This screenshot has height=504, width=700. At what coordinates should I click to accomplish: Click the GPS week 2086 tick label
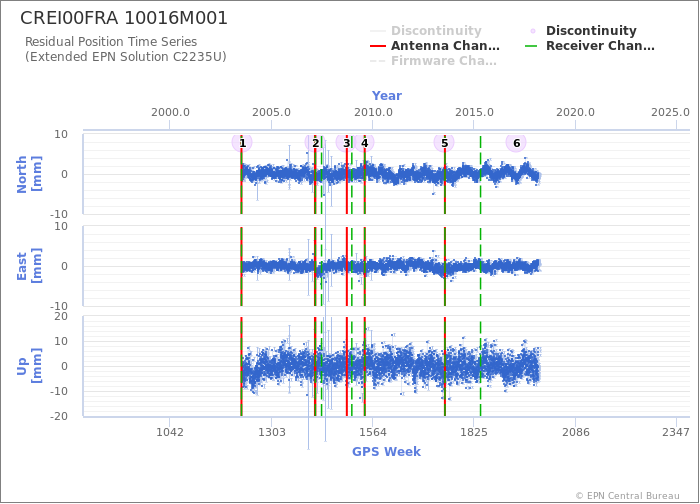coord(575,432)
